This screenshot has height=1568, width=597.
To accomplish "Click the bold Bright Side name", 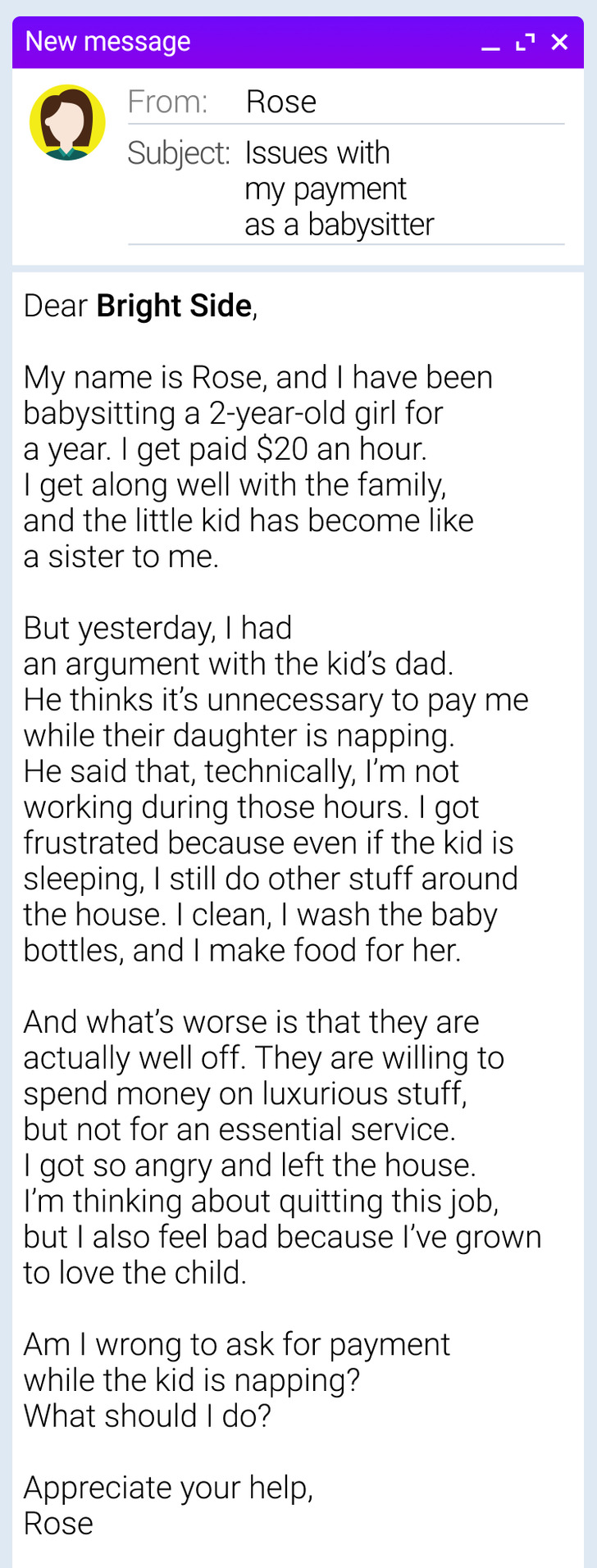I will pyautogui.click(x=174, y=306).
